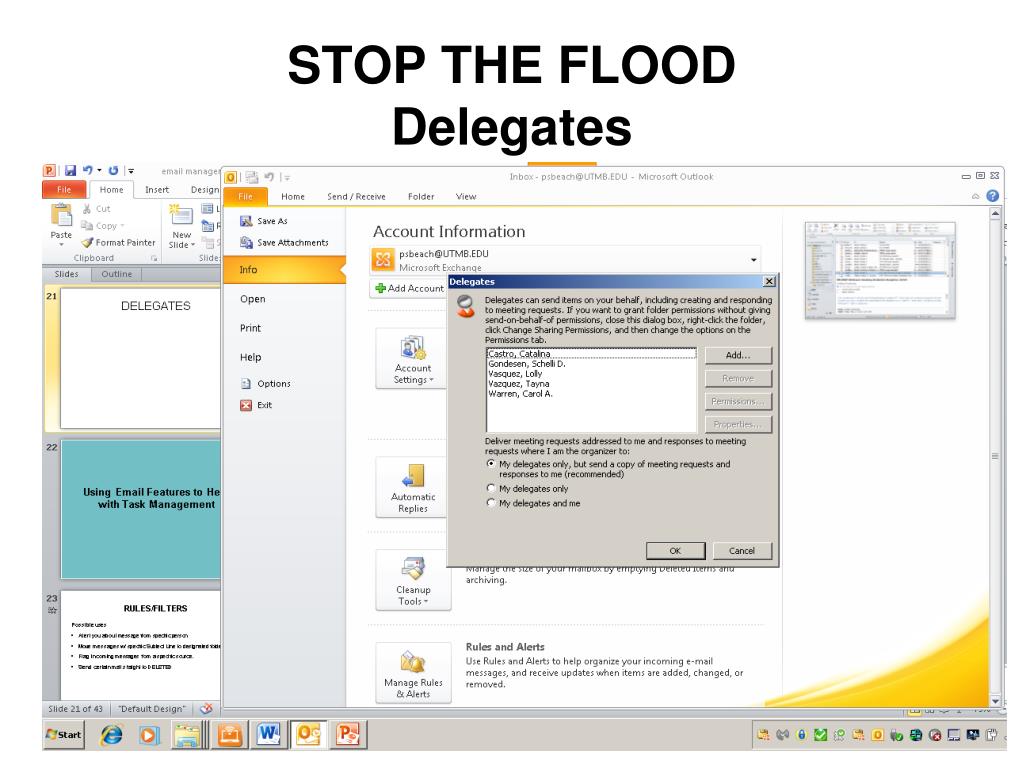Click the Outlook Help question mark icon
This screenshot has height=768, width=1024.
point(992,196)
